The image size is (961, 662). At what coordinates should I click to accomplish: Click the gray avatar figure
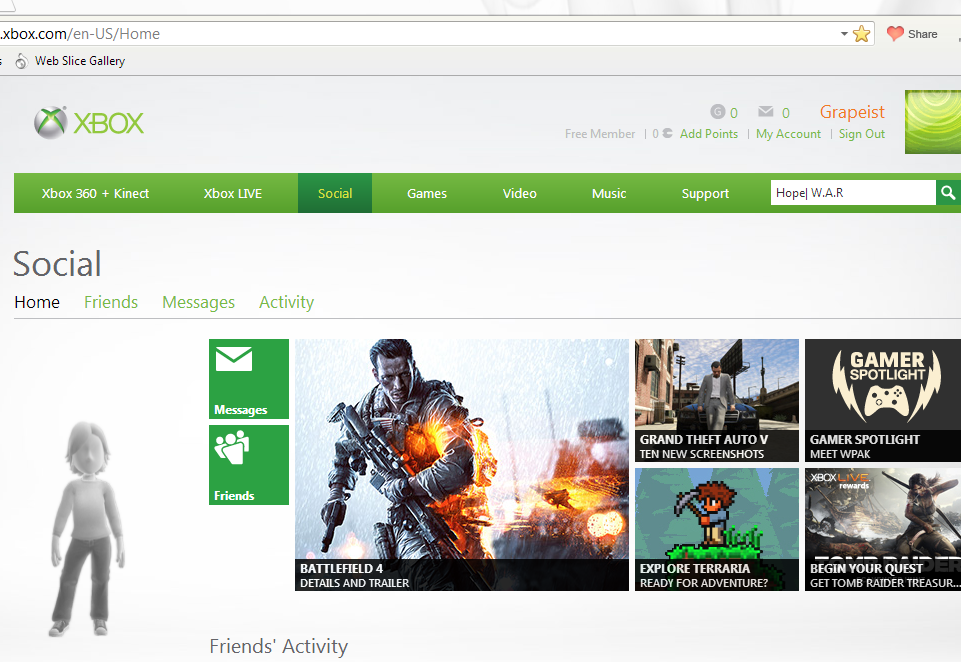[x=88, y=528]
